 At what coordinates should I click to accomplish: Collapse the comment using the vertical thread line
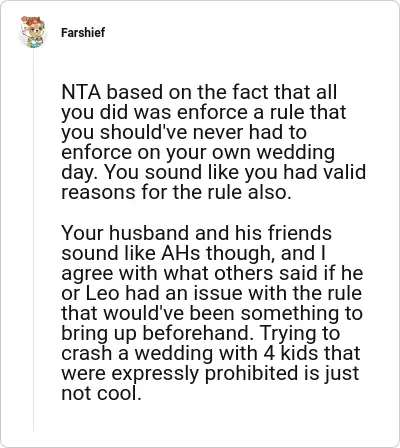tap(33, 240)
